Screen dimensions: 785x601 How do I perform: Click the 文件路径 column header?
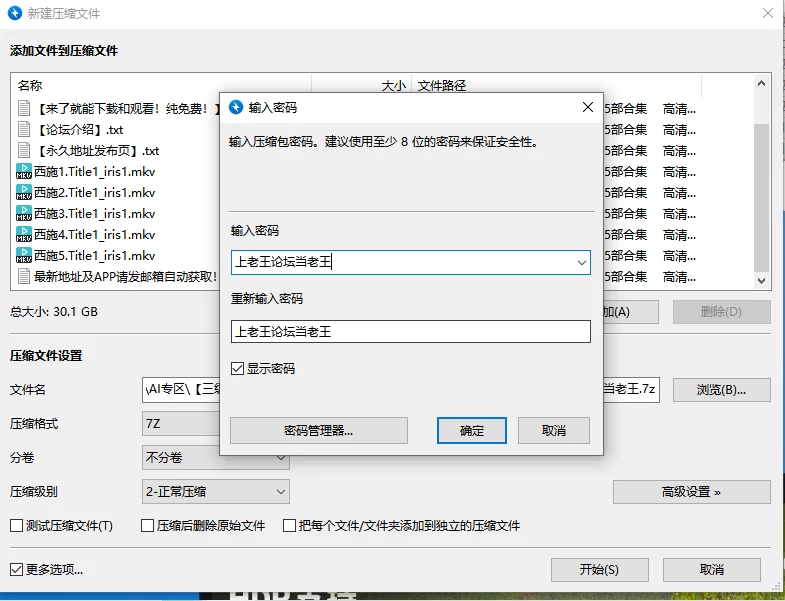click(442, 86)
